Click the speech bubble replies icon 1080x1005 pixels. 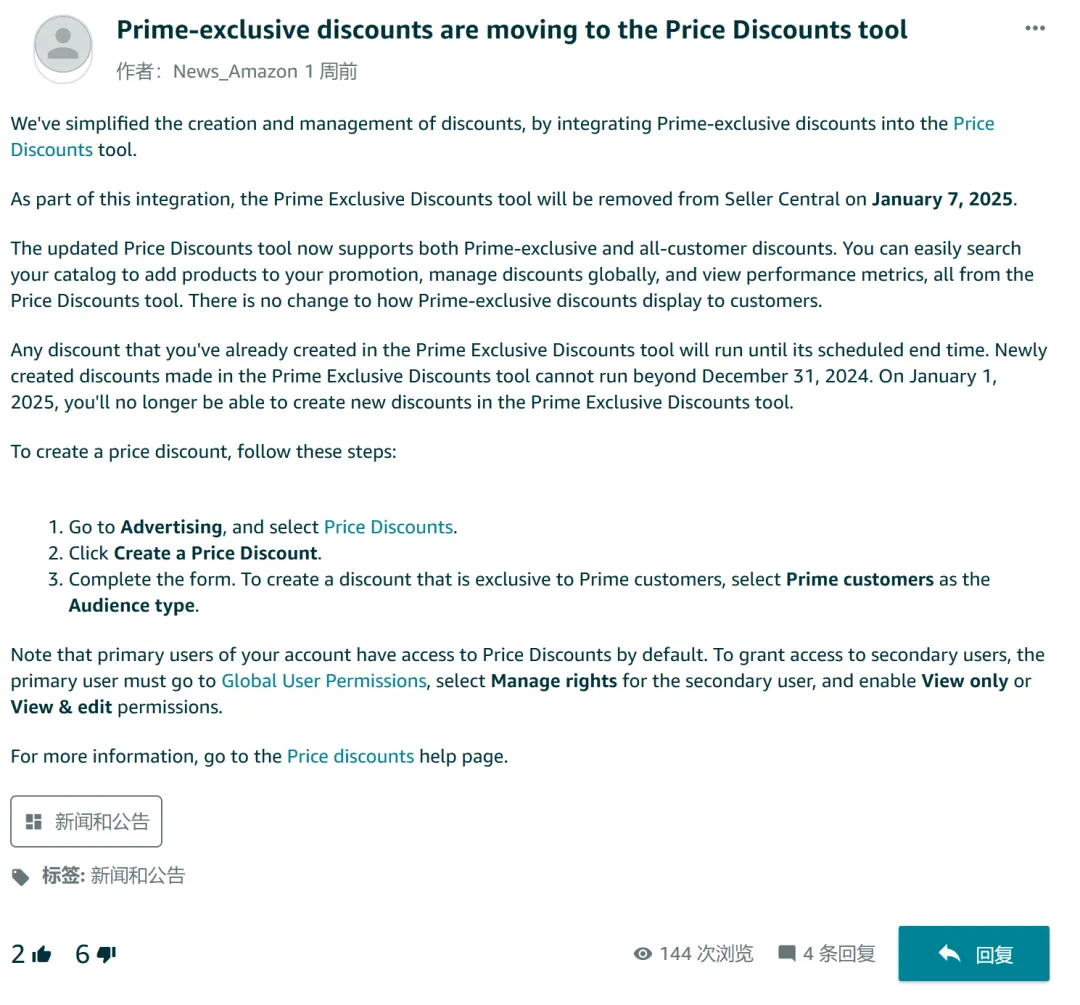click(x=787, y=953)
